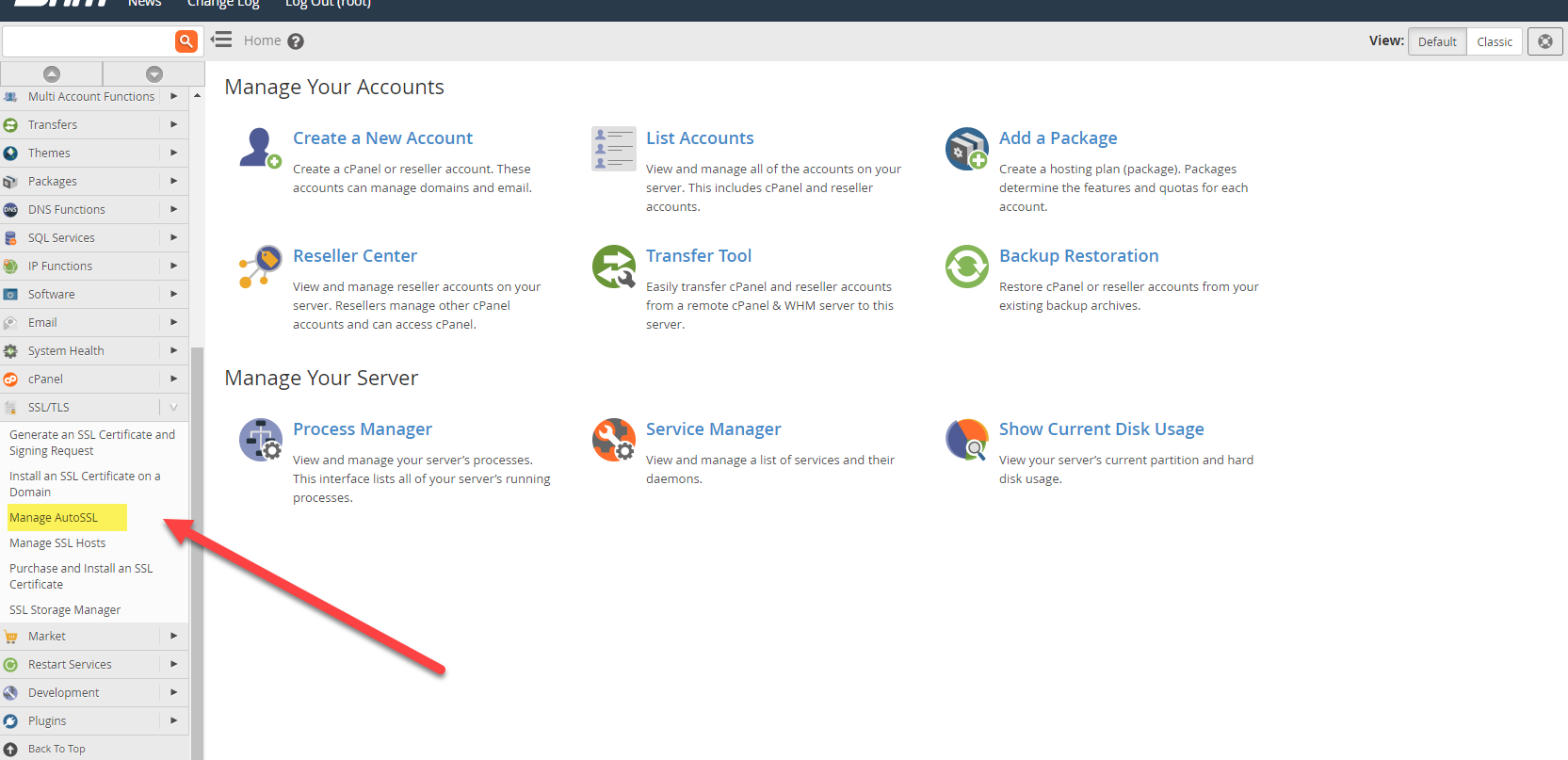Screen dimensions: 1568x760
Task: Open Manage SSL Hosts in sidebar
Action: [x=57, y=543]
